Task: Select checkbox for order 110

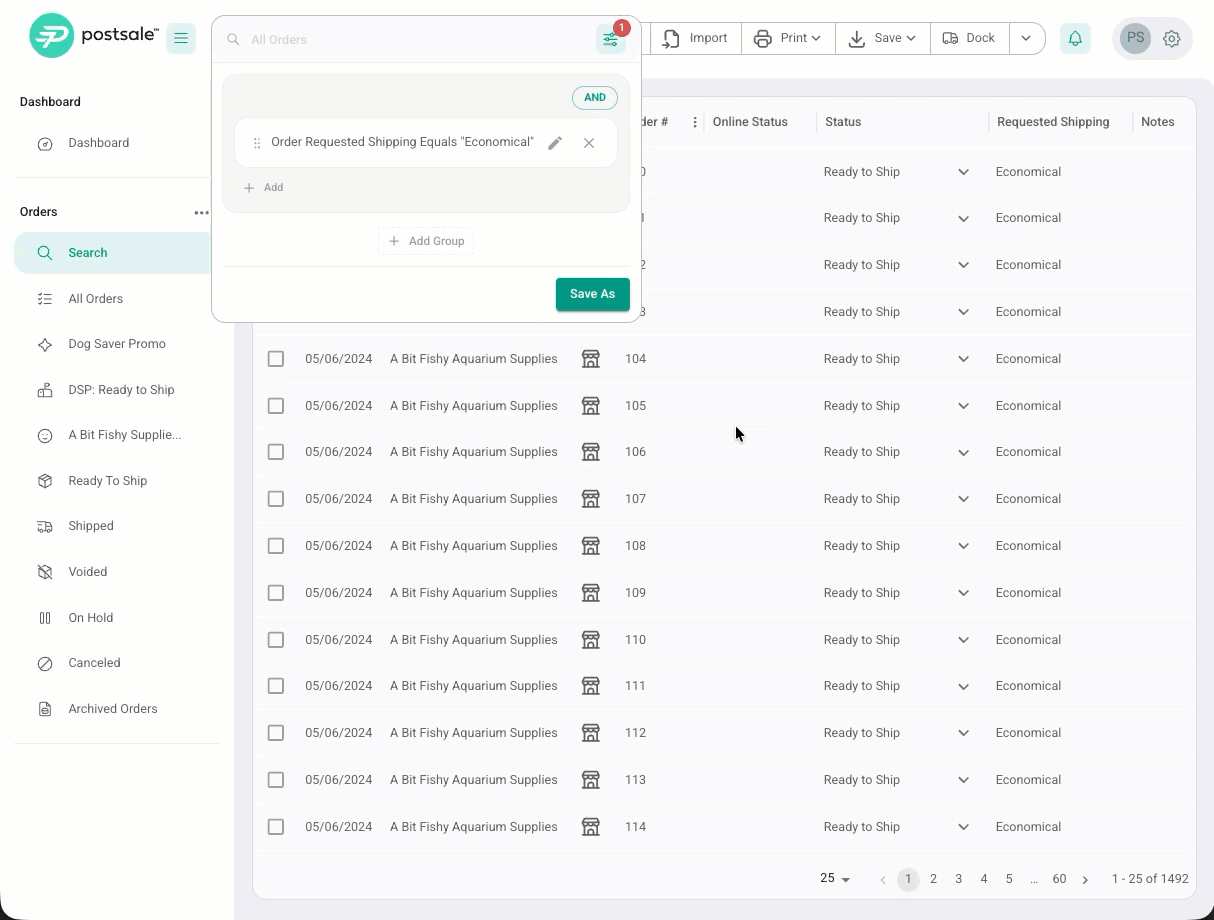Action: 276,640
